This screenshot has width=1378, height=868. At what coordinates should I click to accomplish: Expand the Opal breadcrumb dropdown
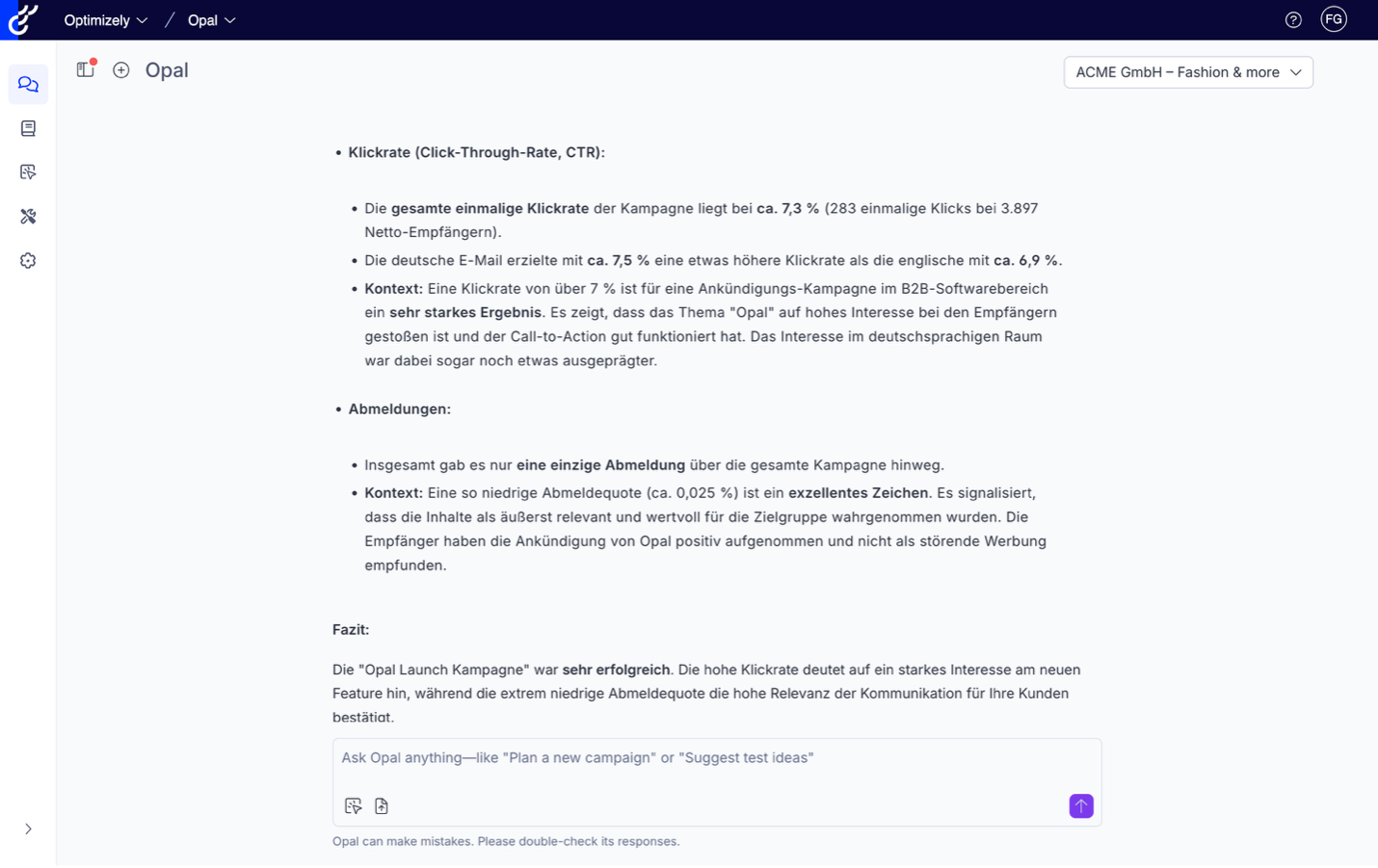pyautogui.click(x=212, y=20)
